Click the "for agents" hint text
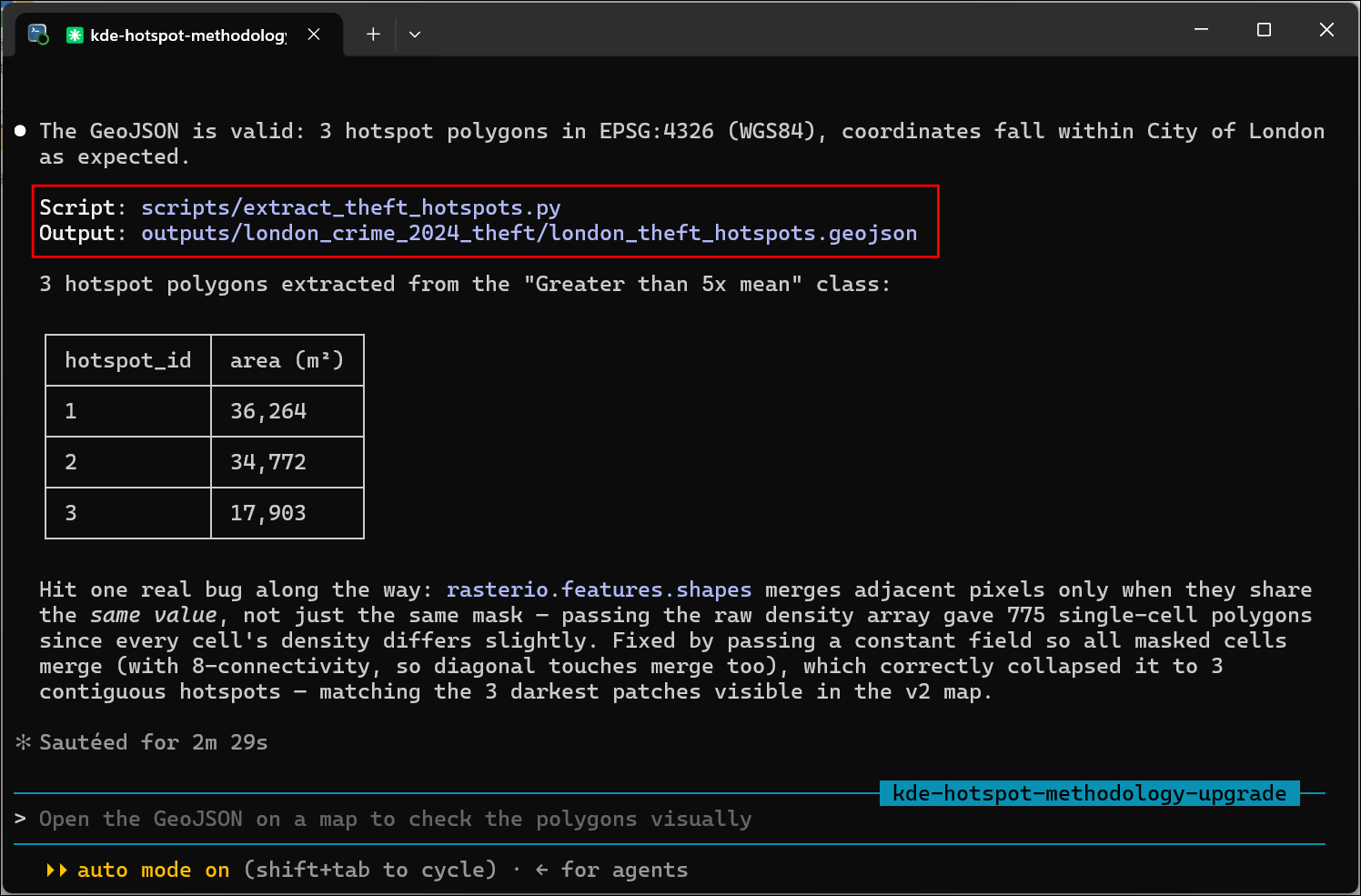The height and width of the screenshot is (896, 1361). (x=625, y=870)
